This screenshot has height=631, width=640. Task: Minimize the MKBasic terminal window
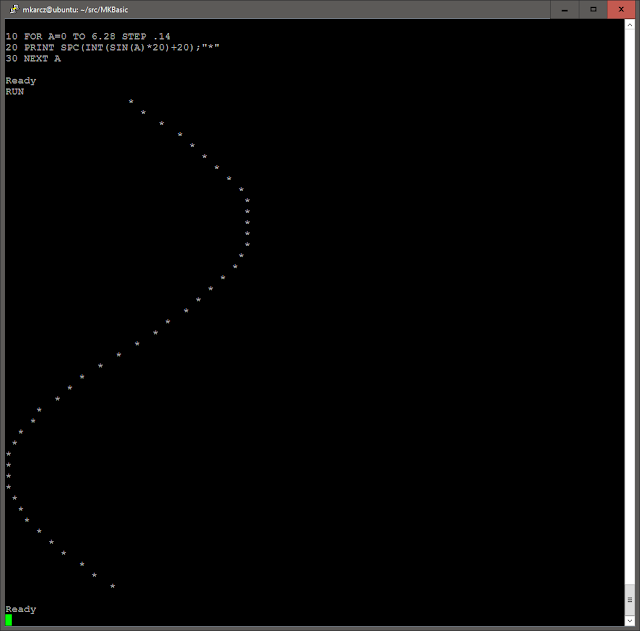(x=564, y=9)
